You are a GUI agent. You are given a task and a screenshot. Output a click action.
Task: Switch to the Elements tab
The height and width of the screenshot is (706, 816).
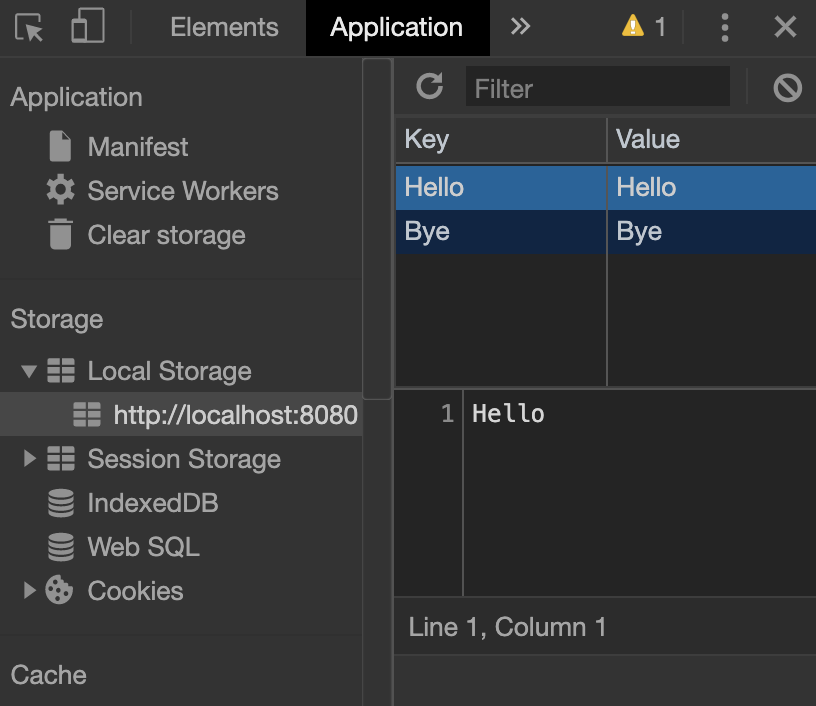pos(224,27)
